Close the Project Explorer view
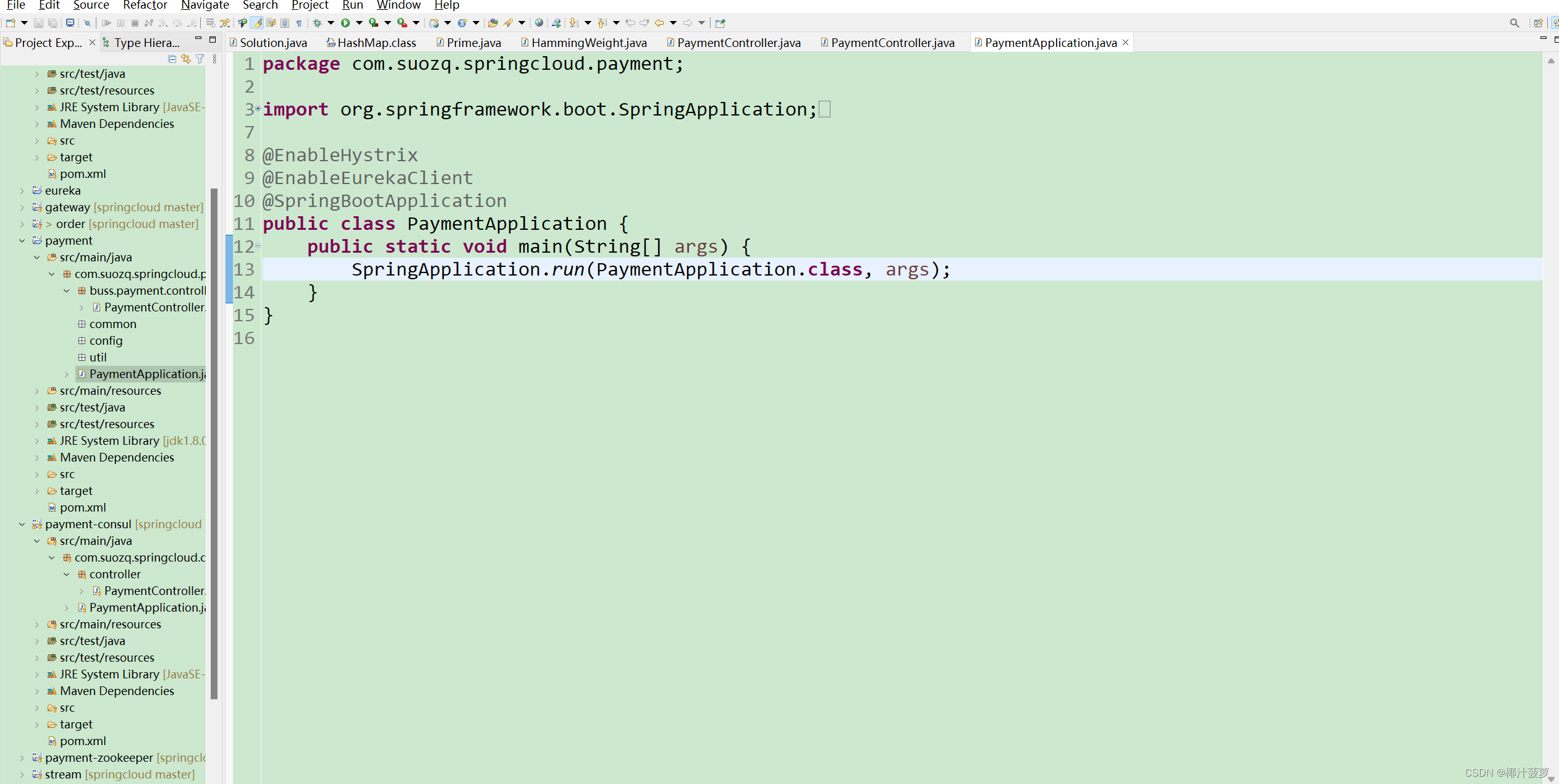 click(x=92, y=42)
